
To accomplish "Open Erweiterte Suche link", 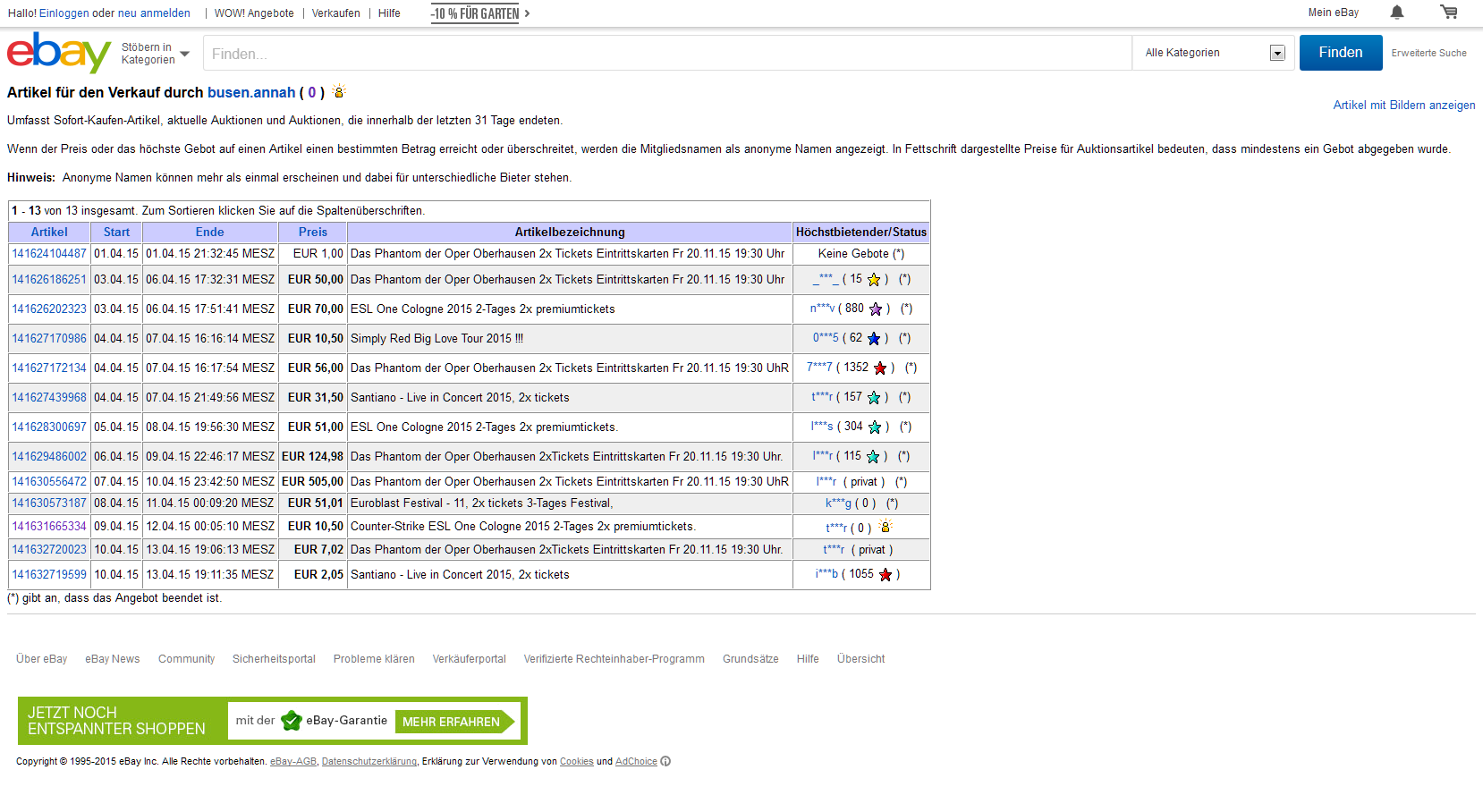I will tap(1428, 54).
